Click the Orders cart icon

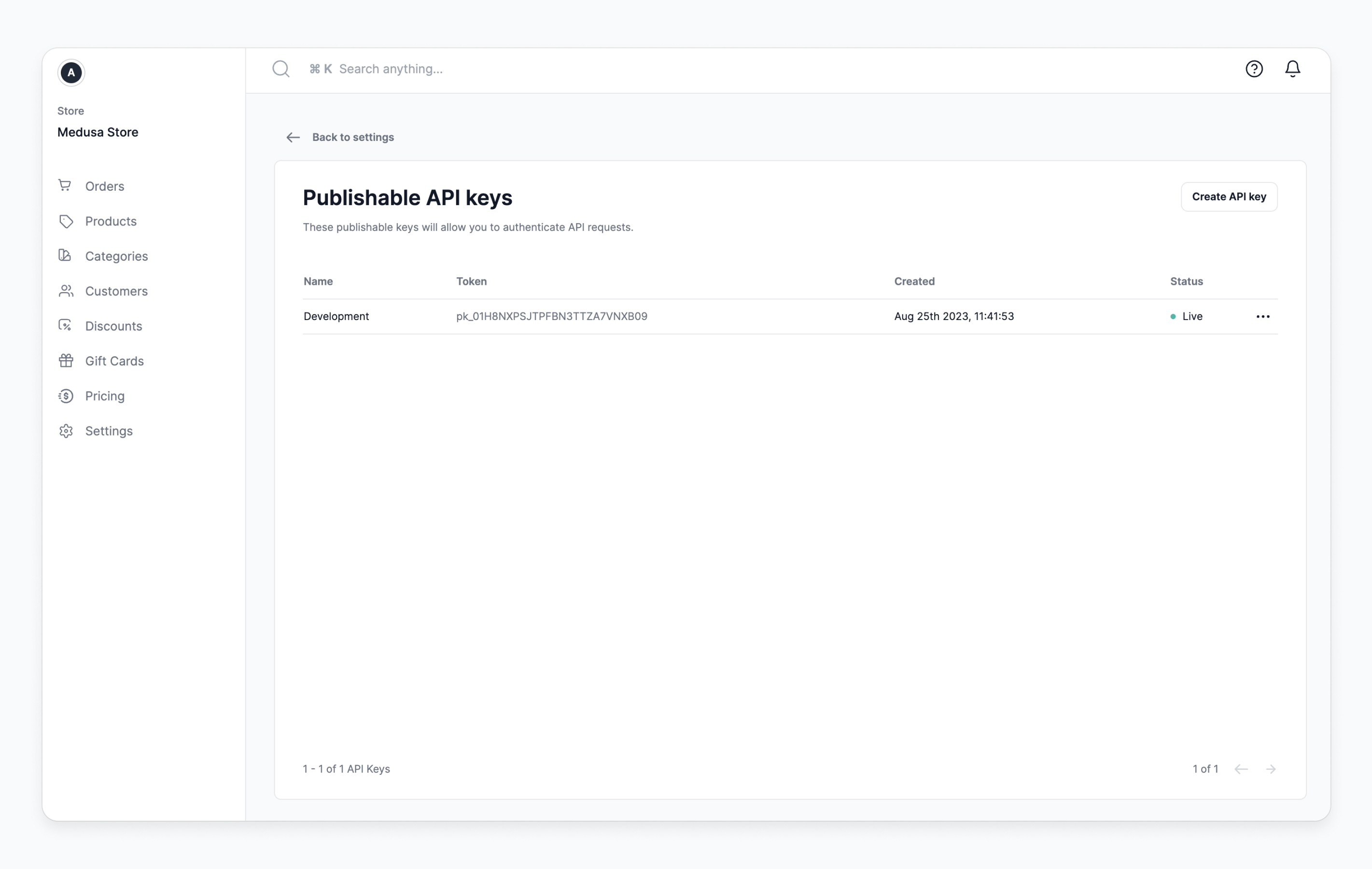(x=65, y=186)
